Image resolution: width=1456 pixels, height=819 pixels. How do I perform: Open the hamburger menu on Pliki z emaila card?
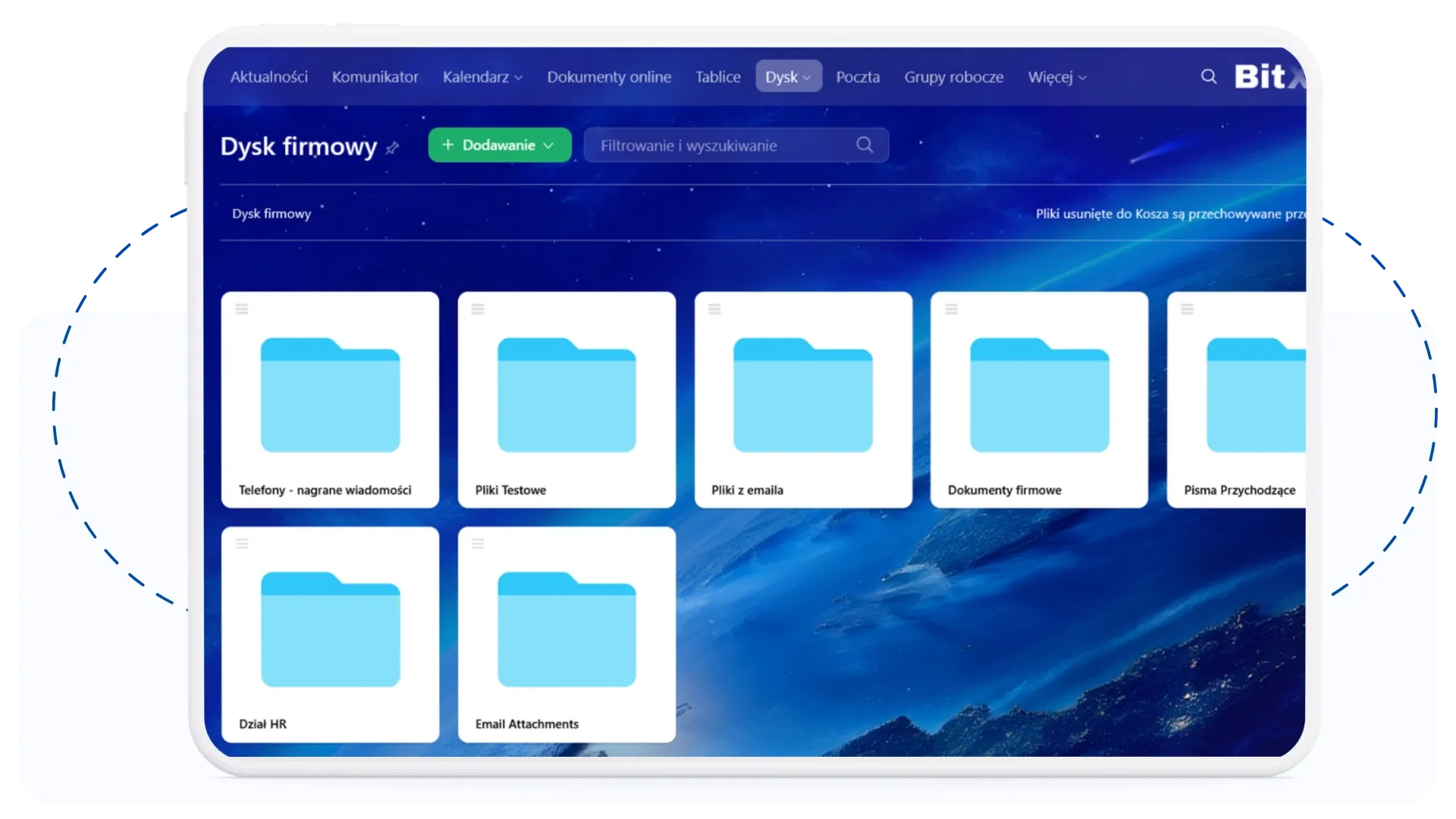(x=714, y=309)
